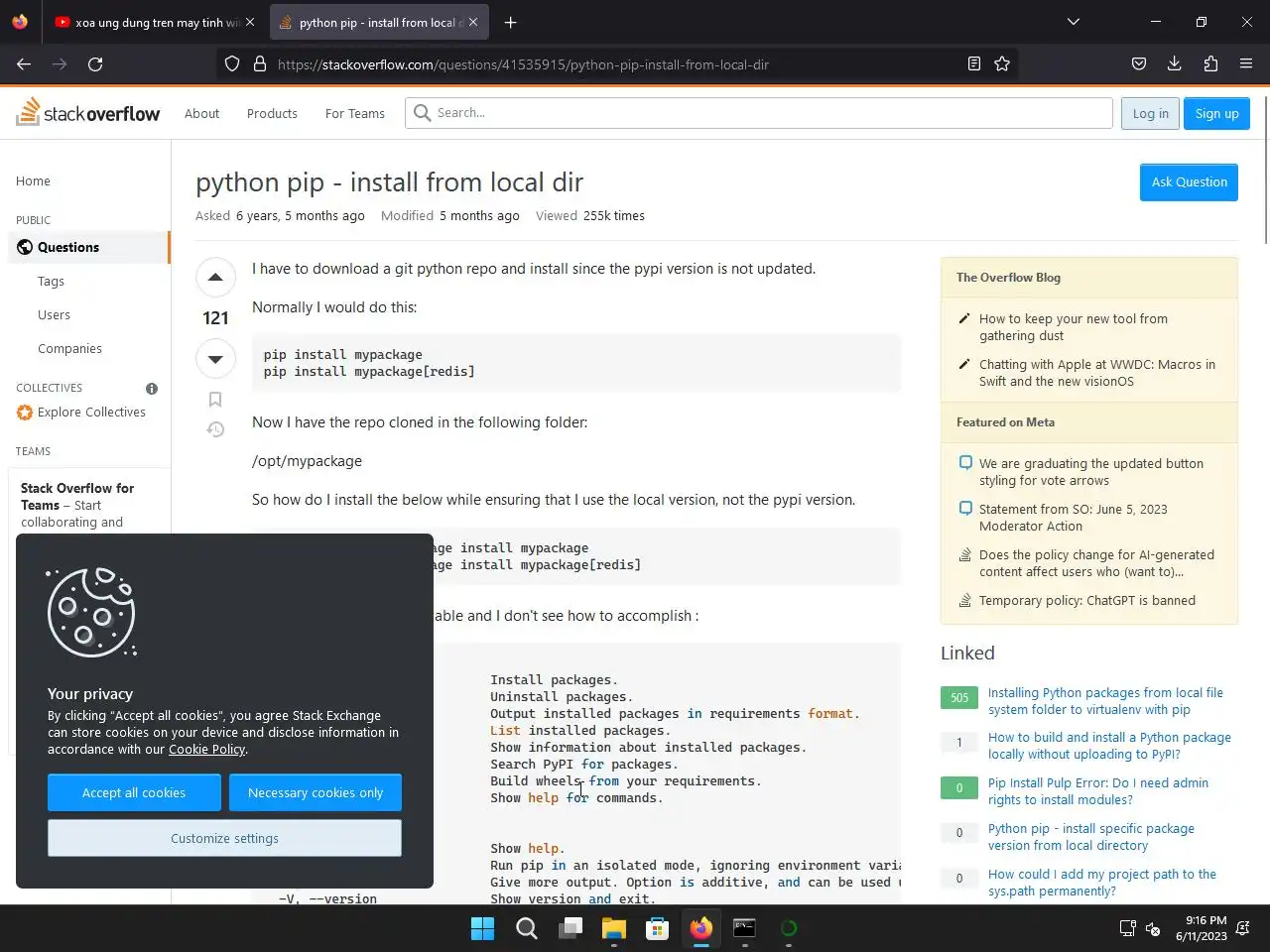Open Python pip install specific package version link

point(1091,837)
